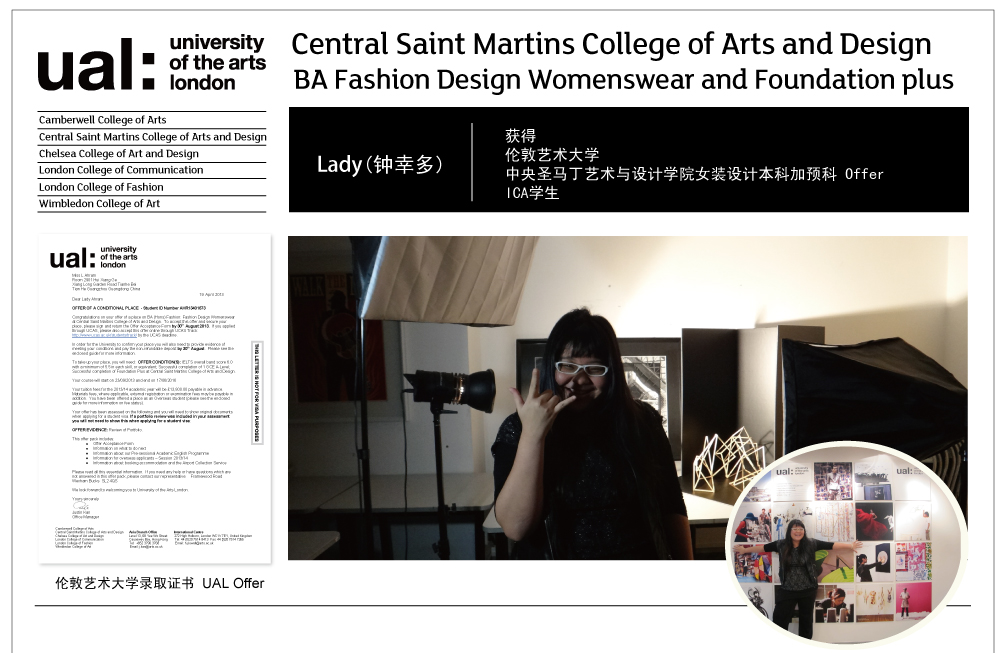1001x653 pixels.
Task: Click '伦敦艺术大学' in the black banner
Action: point(552,154)
